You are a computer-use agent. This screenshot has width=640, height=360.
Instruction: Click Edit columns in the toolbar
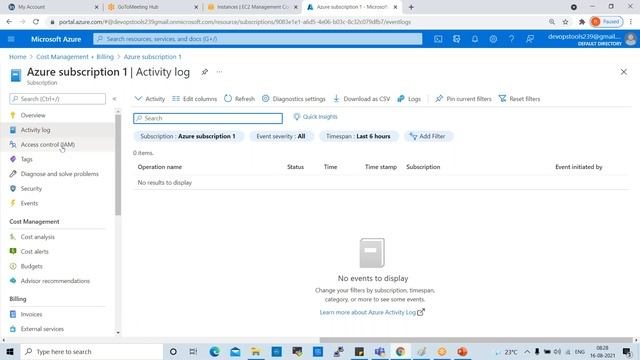(x=195, y=99)
